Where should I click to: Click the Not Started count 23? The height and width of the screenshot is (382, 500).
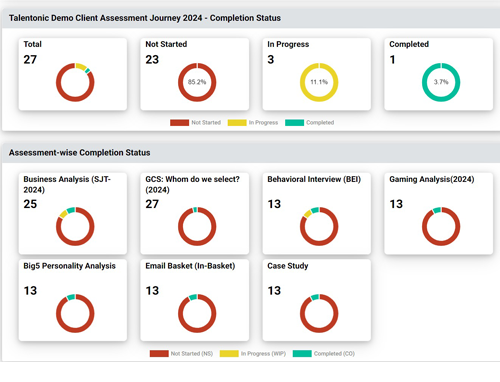[152, 60]
